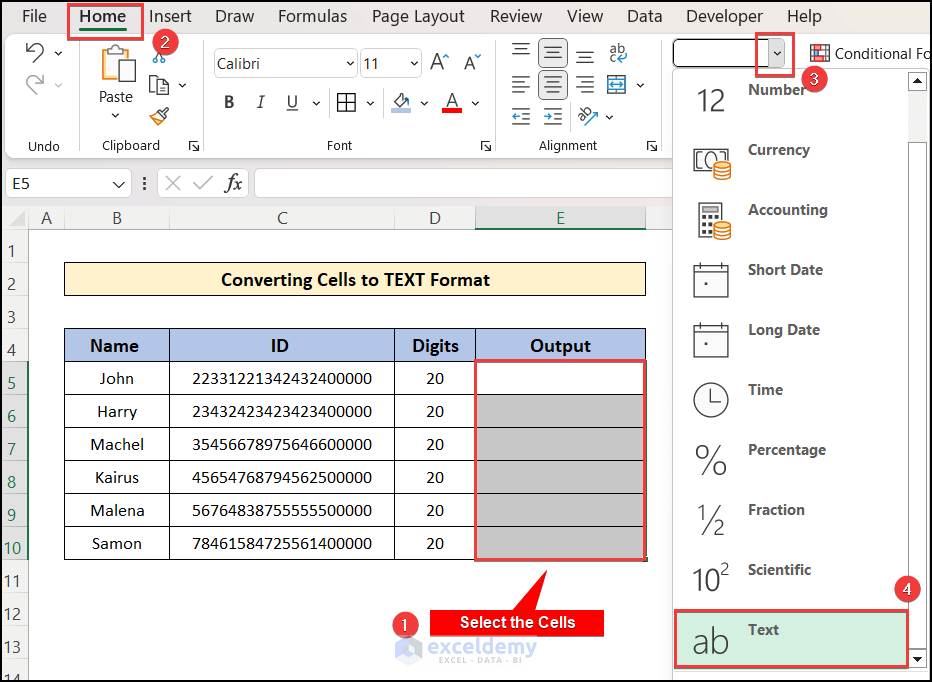932x682 pixels.
Task: Toggle Center horizontal alignment
Action: tap(553, 84)
